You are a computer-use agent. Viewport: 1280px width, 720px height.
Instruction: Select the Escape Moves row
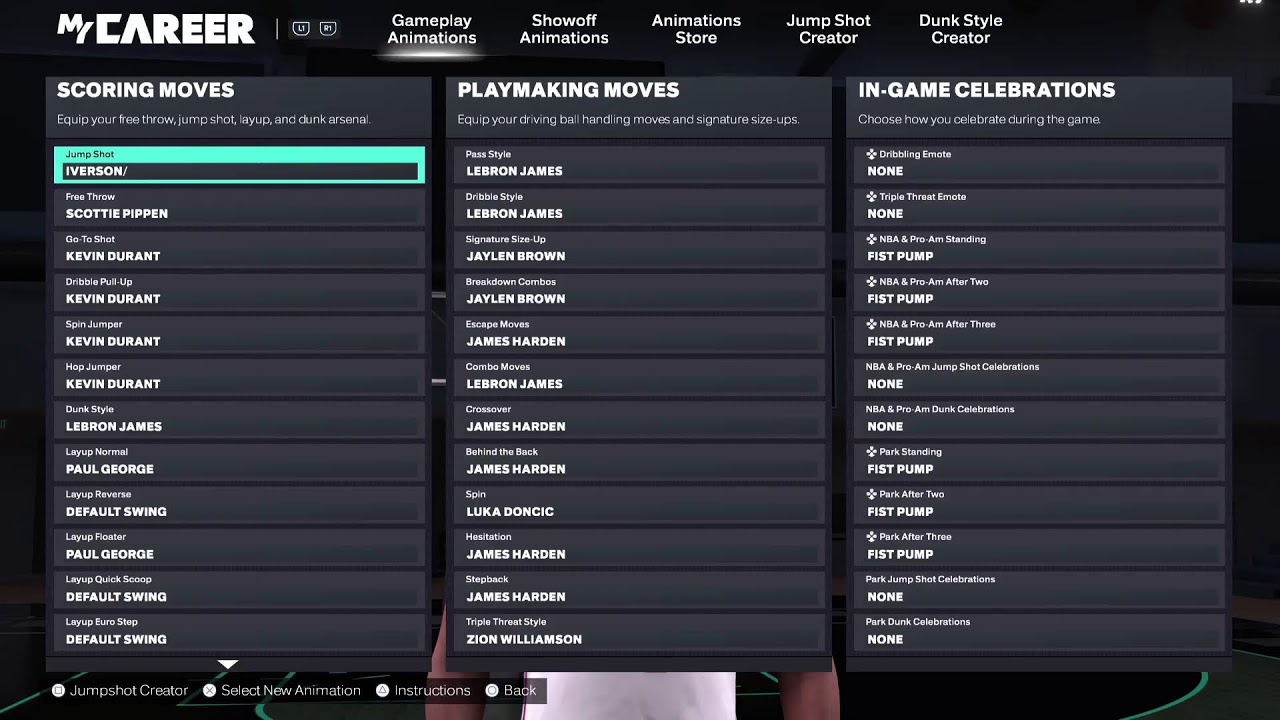pos(640,334)
